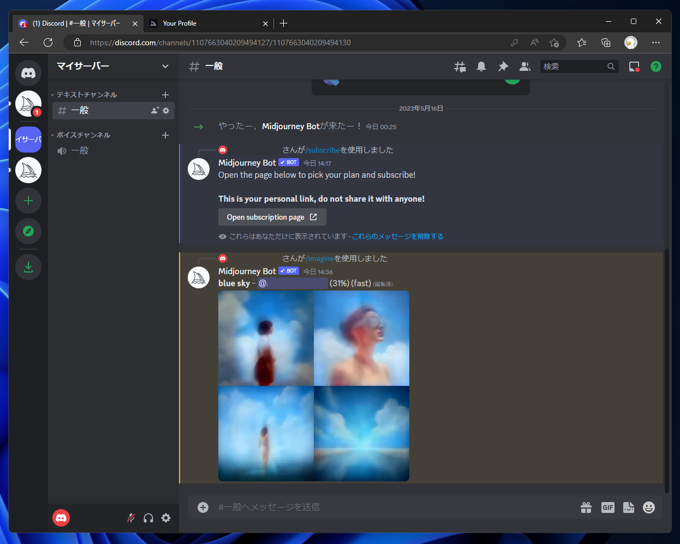
Task: Explore discoverable servers compass icon
Action: 28,231
